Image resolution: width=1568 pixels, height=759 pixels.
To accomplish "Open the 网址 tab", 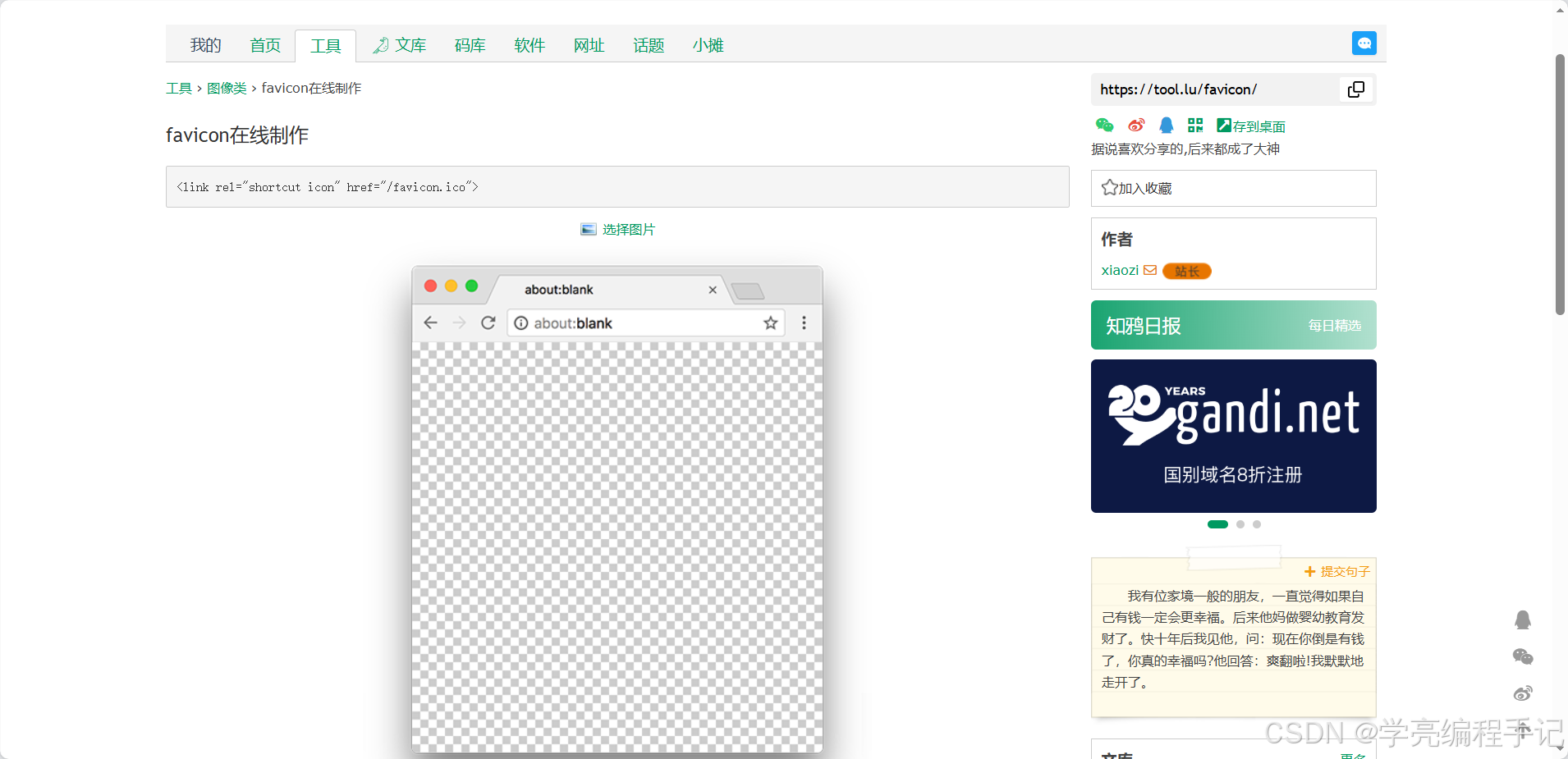I will (589, 45).
